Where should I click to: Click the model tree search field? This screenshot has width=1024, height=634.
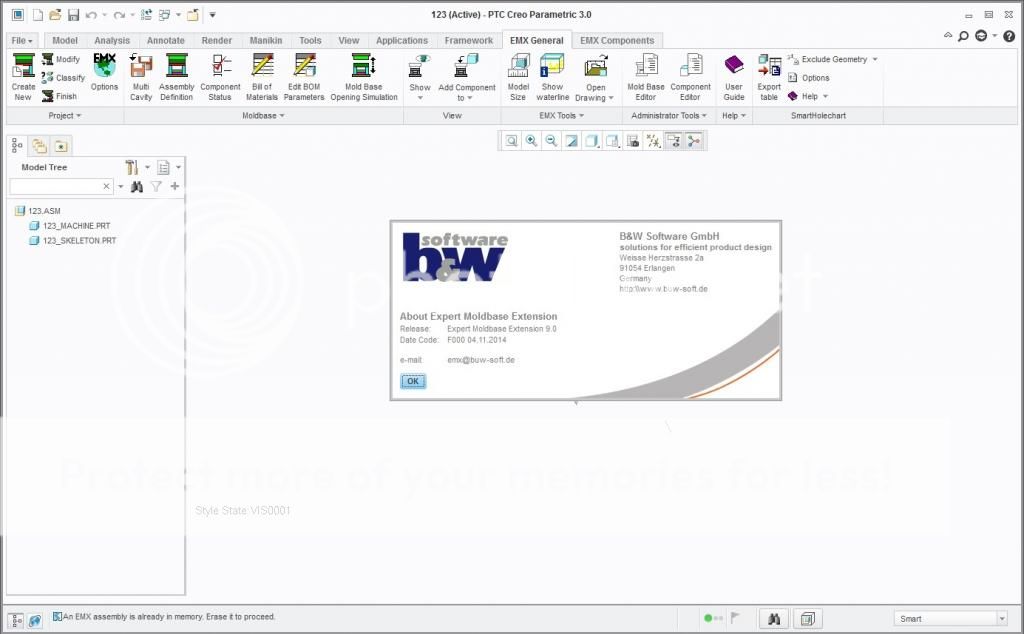[x=56, y=187]
